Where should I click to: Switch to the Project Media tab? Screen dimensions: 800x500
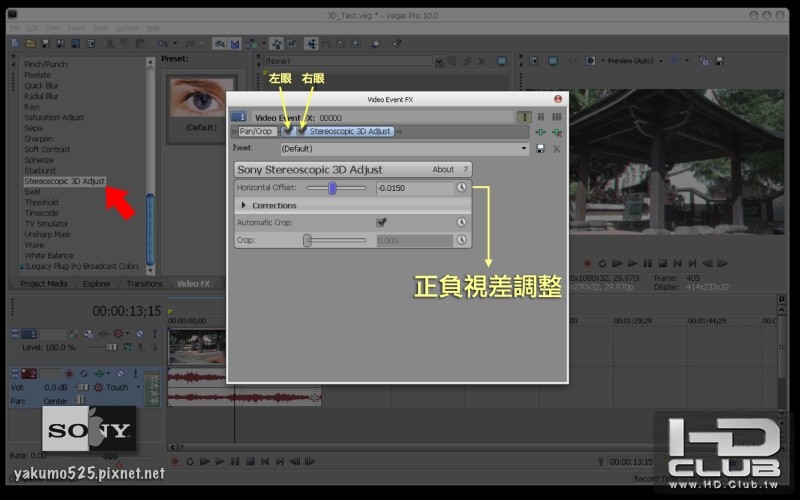[43, 284]
